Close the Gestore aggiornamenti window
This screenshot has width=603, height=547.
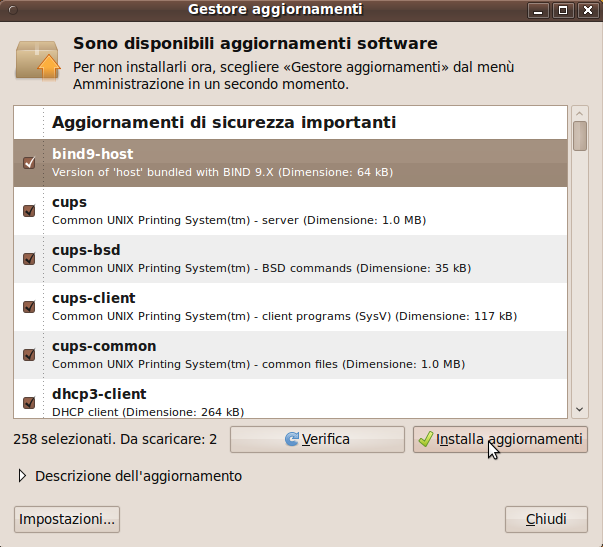(588, 10)
